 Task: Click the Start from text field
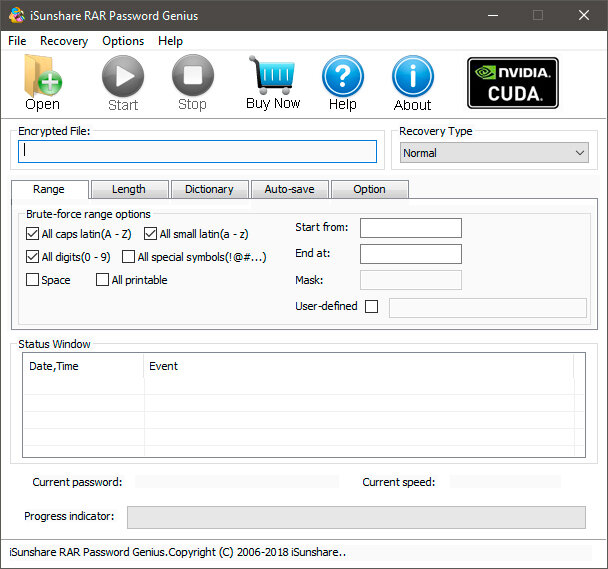pyautogui.click(x=411, y=228)
